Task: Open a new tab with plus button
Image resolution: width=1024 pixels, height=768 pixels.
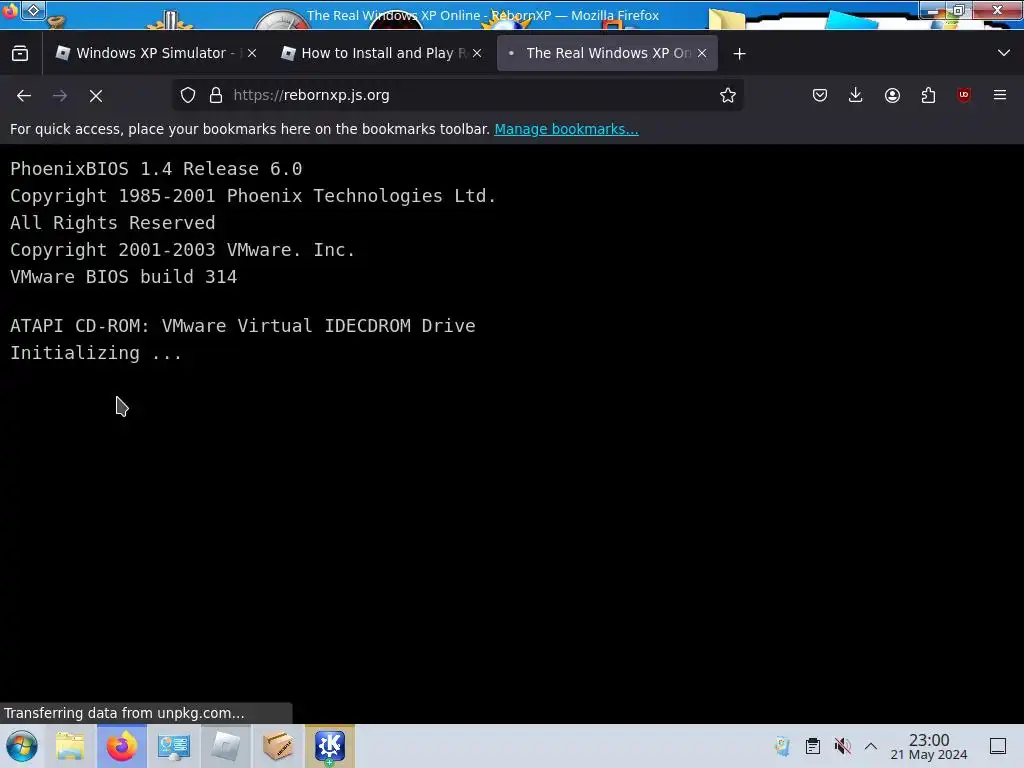Action: 739,54
